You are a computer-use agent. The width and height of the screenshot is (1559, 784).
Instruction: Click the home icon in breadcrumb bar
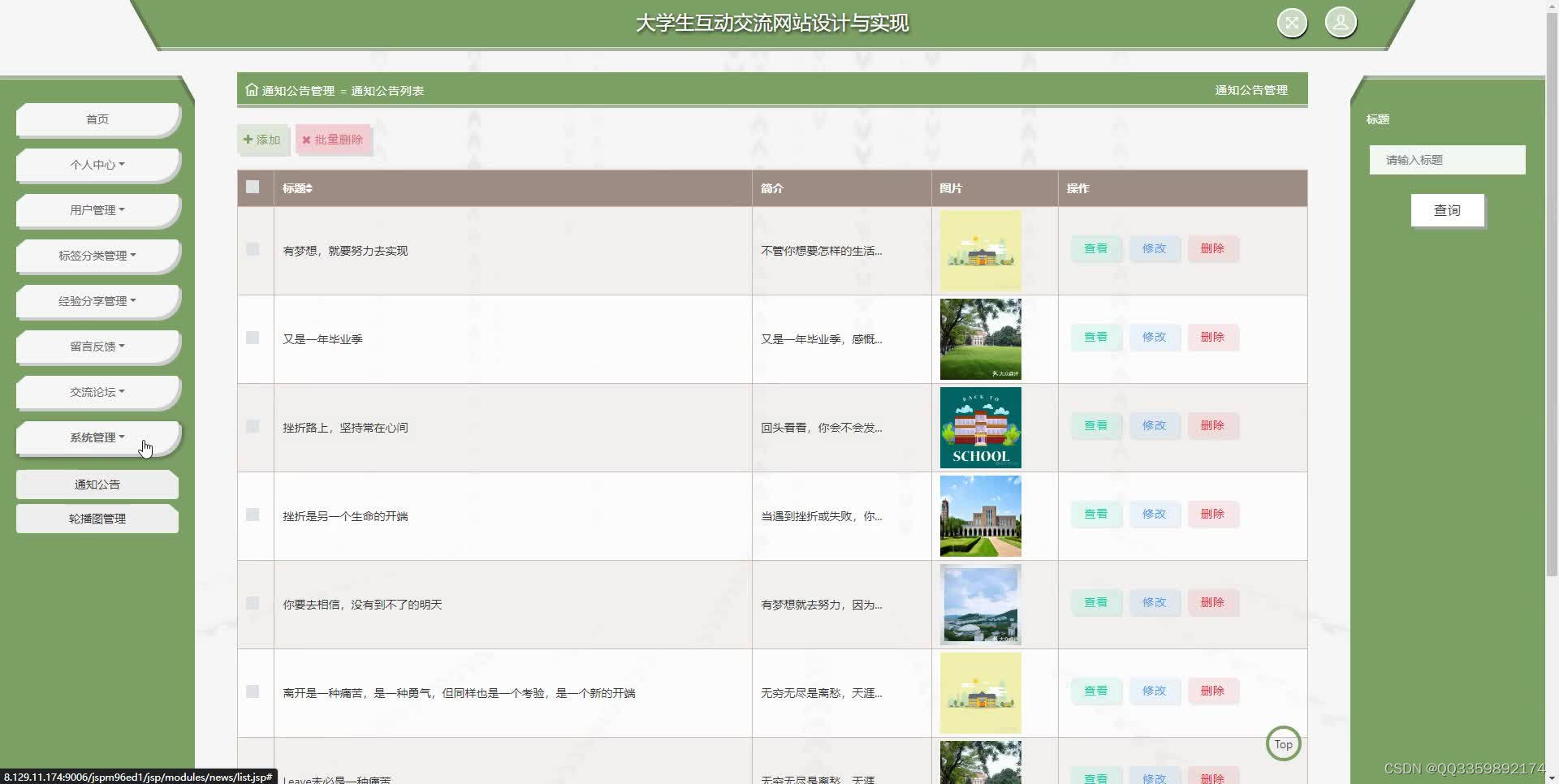[252, 90]
